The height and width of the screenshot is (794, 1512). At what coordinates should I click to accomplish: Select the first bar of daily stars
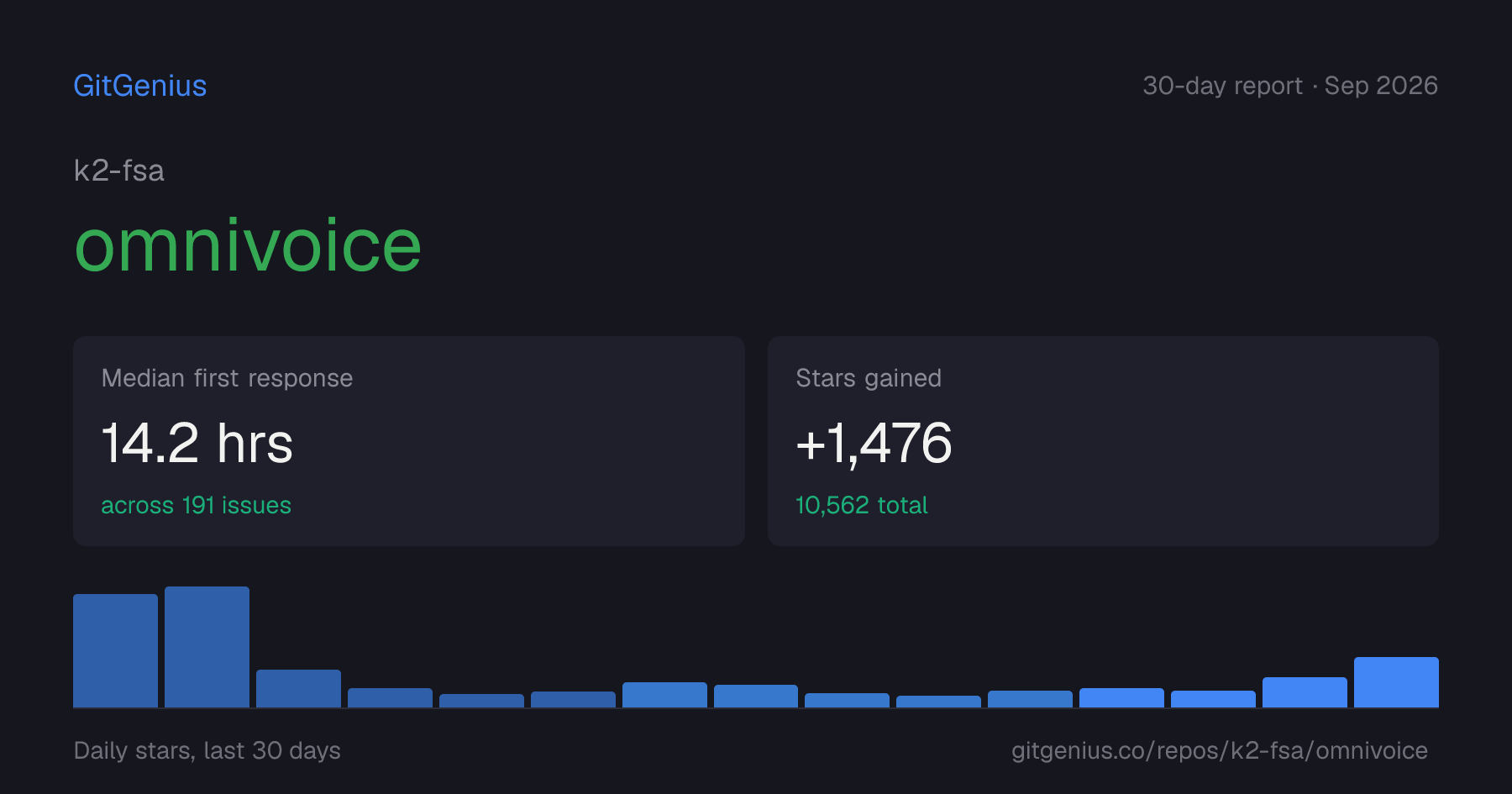click(115, 650)
